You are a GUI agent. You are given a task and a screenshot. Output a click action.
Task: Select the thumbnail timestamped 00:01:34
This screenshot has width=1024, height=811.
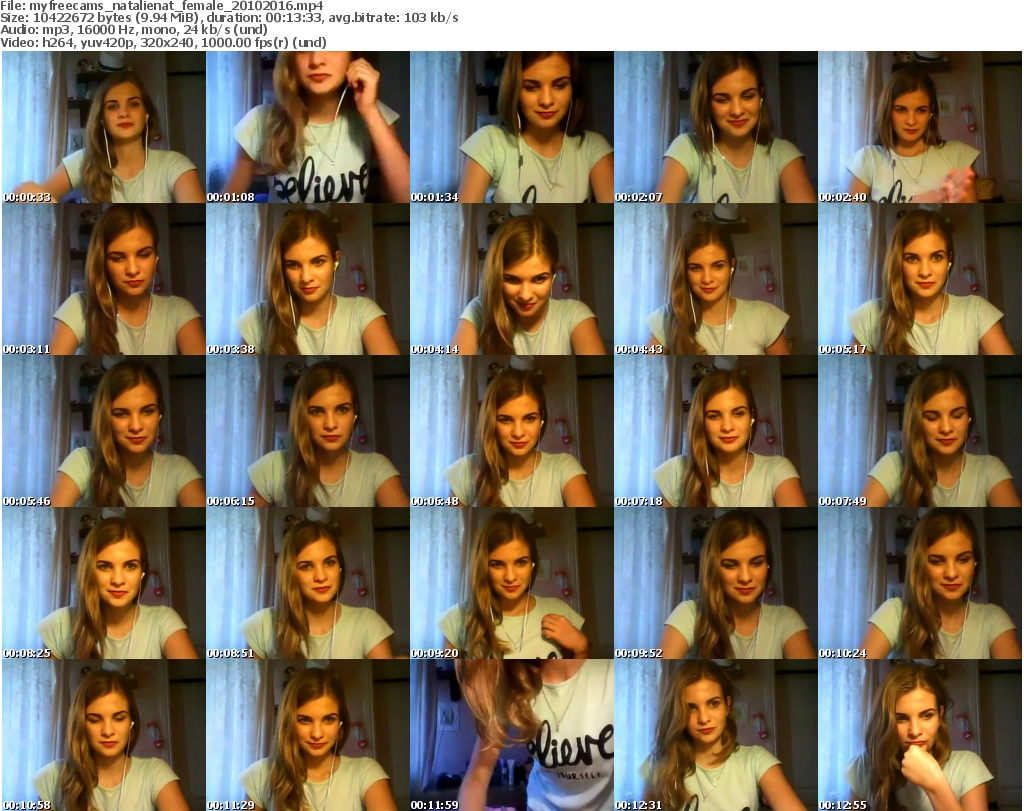512,127
